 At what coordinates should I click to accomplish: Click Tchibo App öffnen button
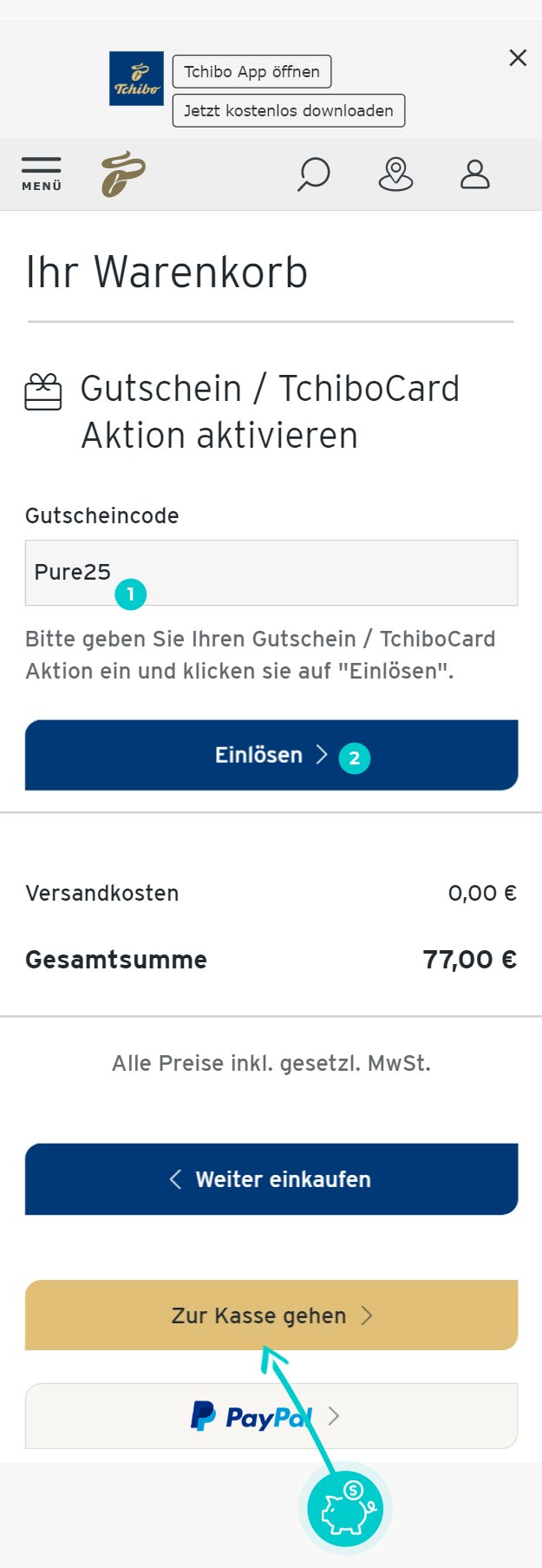coord(251,71)
